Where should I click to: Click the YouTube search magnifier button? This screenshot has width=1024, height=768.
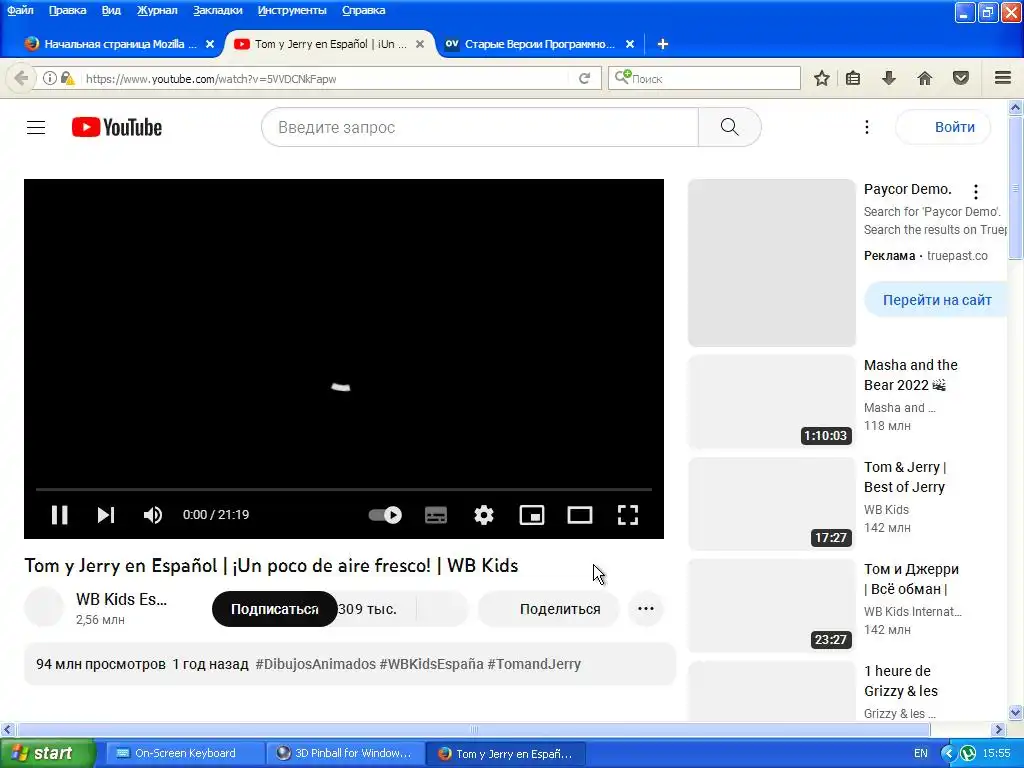pos(729,127)
